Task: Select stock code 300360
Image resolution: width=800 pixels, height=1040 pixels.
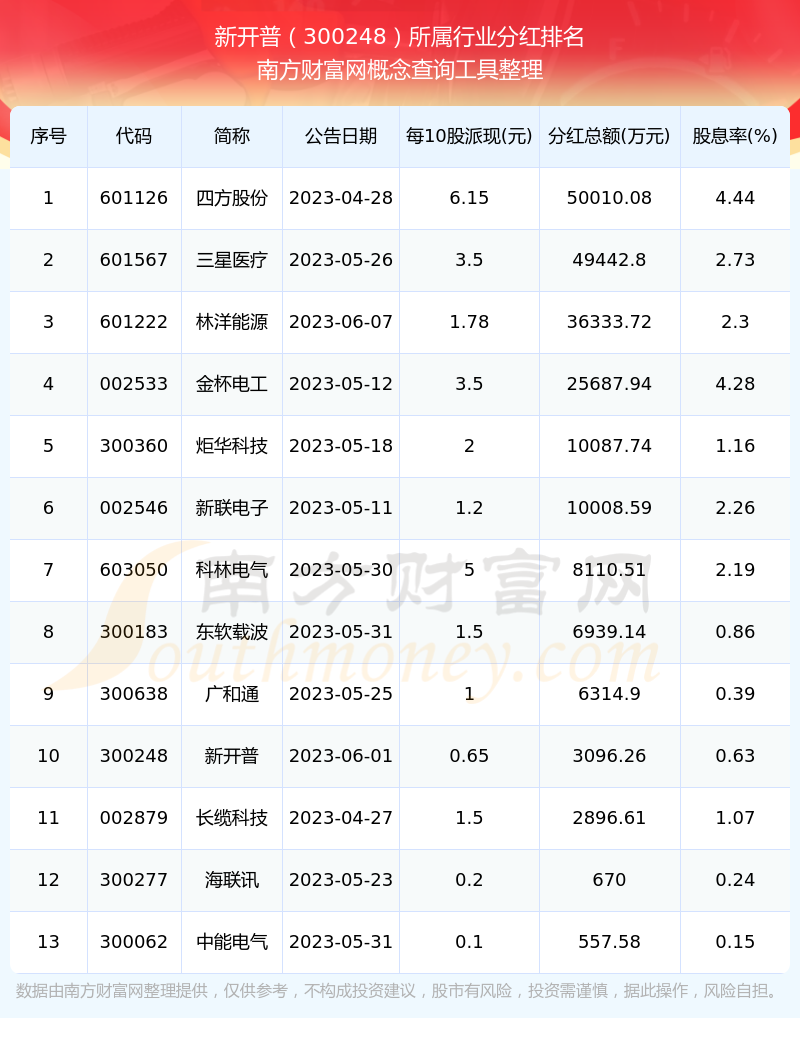Action: [134, 446]
